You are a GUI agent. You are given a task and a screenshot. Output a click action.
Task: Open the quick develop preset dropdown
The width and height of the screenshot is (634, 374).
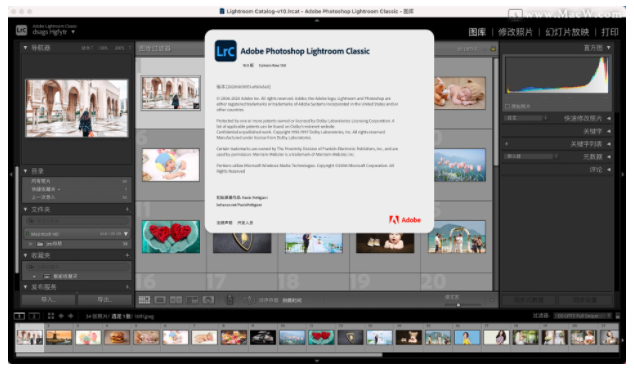tap(525, 118)
